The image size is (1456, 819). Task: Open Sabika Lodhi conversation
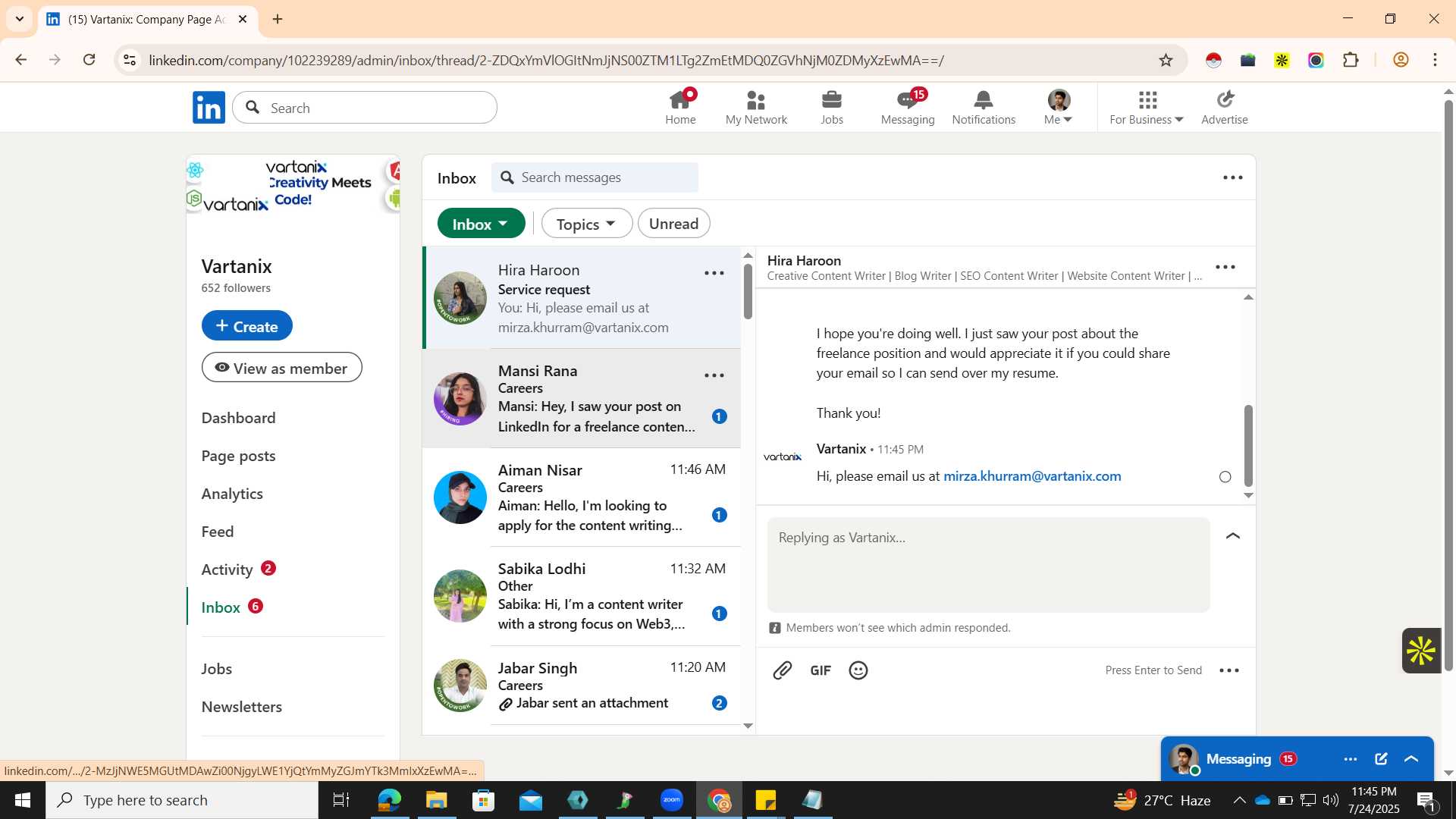(x=582, y=597)
